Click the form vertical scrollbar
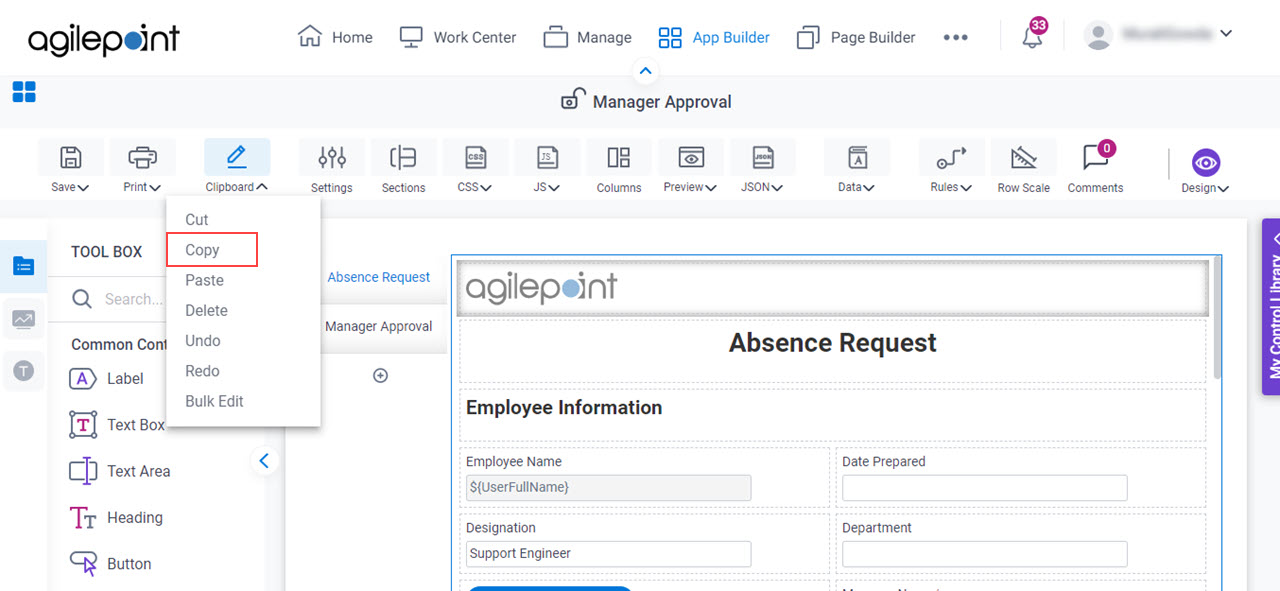Image resolution: width=1280 pixels, height=591 pixels. (1217, 318)
